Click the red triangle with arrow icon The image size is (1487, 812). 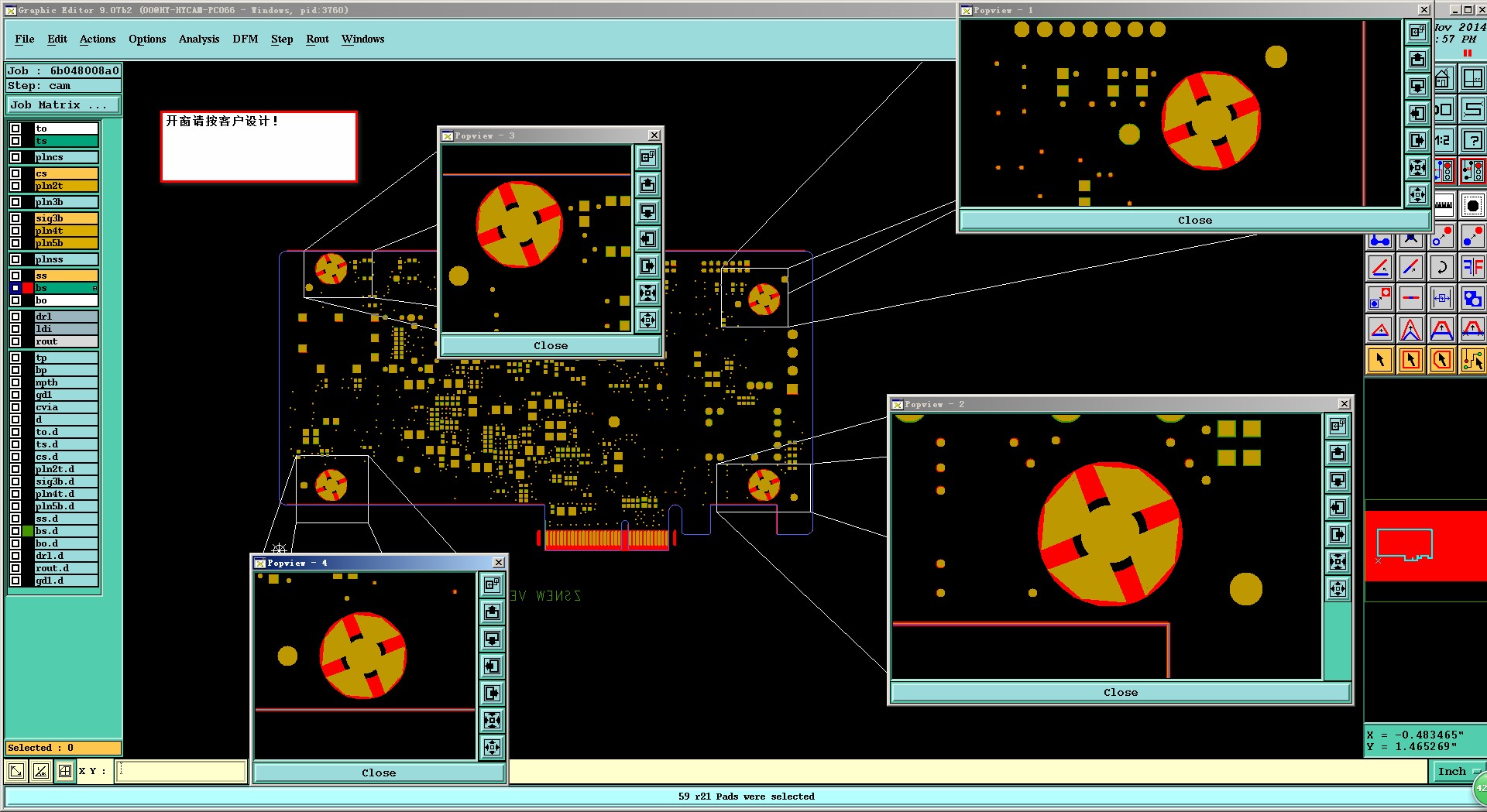[x=1380, y=329]
